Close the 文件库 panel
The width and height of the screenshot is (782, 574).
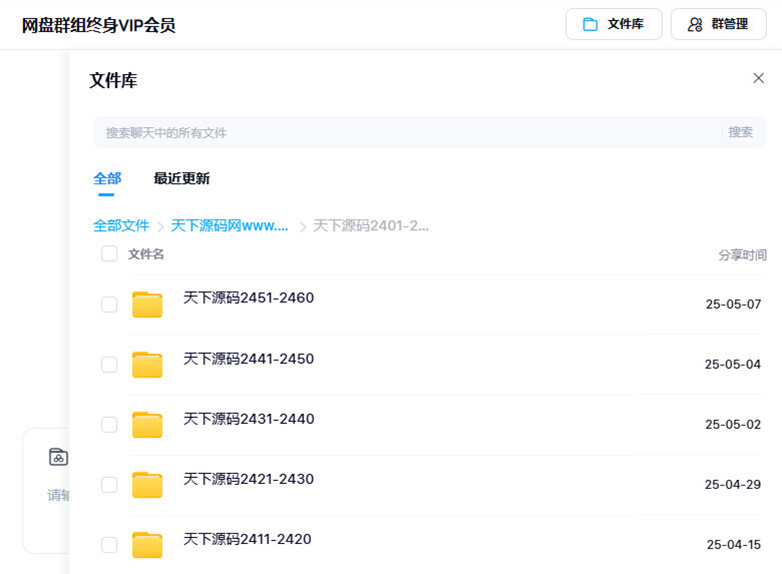click(x=758, y=78)
